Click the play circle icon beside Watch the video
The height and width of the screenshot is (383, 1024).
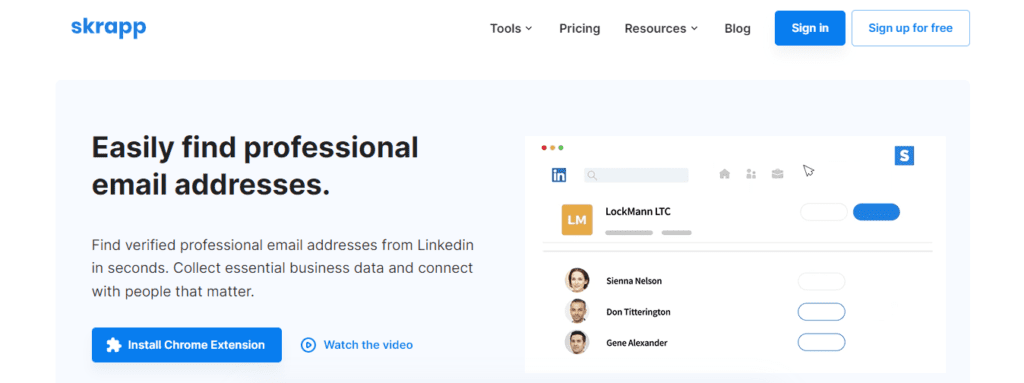[x=308, y=345]
